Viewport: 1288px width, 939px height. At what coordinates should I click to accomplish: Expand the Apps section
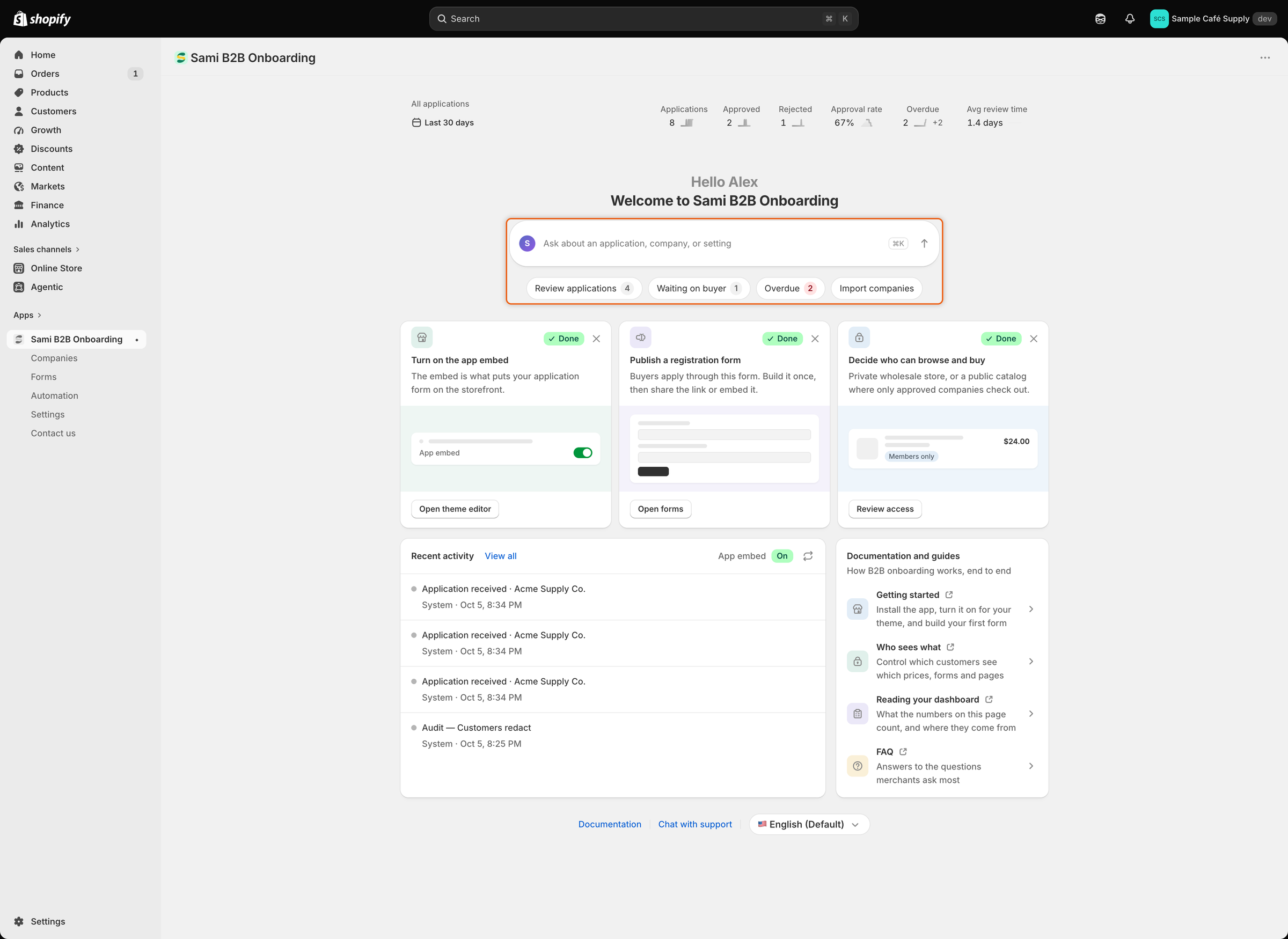[x=27, y=315]
